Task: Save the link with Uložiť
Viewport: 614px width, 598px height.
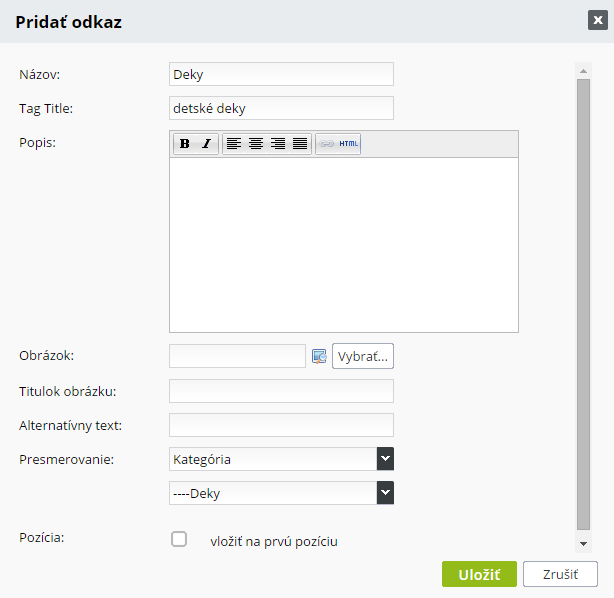Action: (479, 574)
